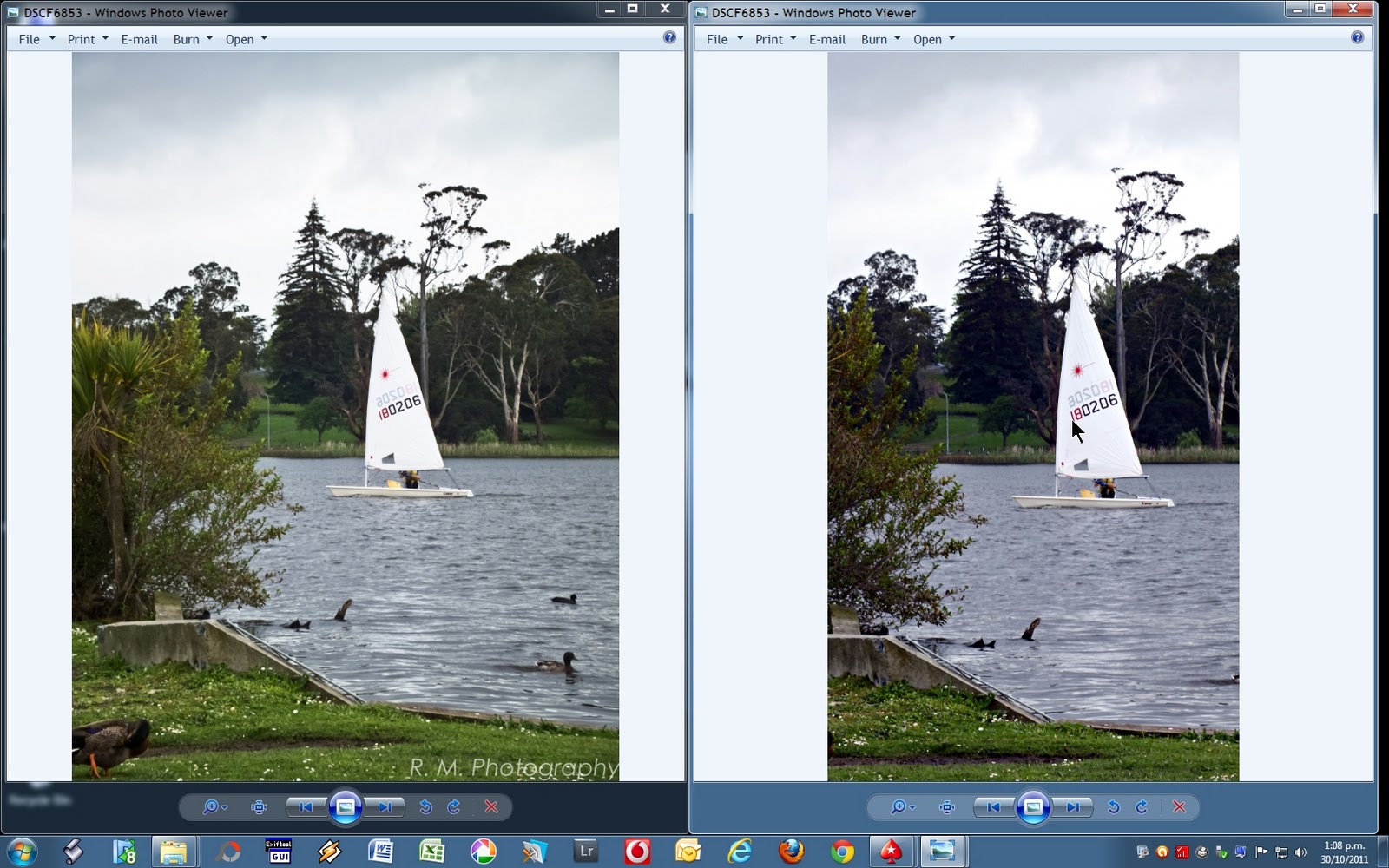The height and width of the screenshot is (868, 1389).
Task: Click the previous image arrow
Action: click(305, 807)
